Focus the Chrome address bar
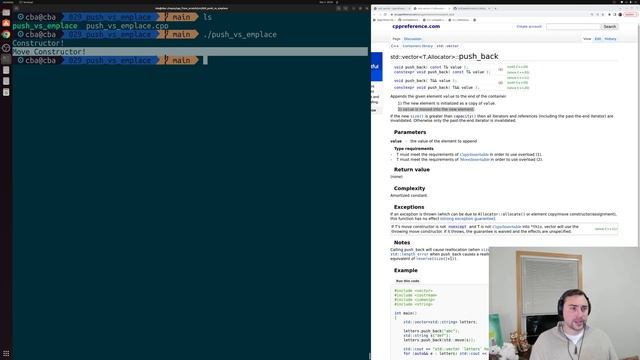This screenshot has width=640, height=360. [x=490, y=14]
